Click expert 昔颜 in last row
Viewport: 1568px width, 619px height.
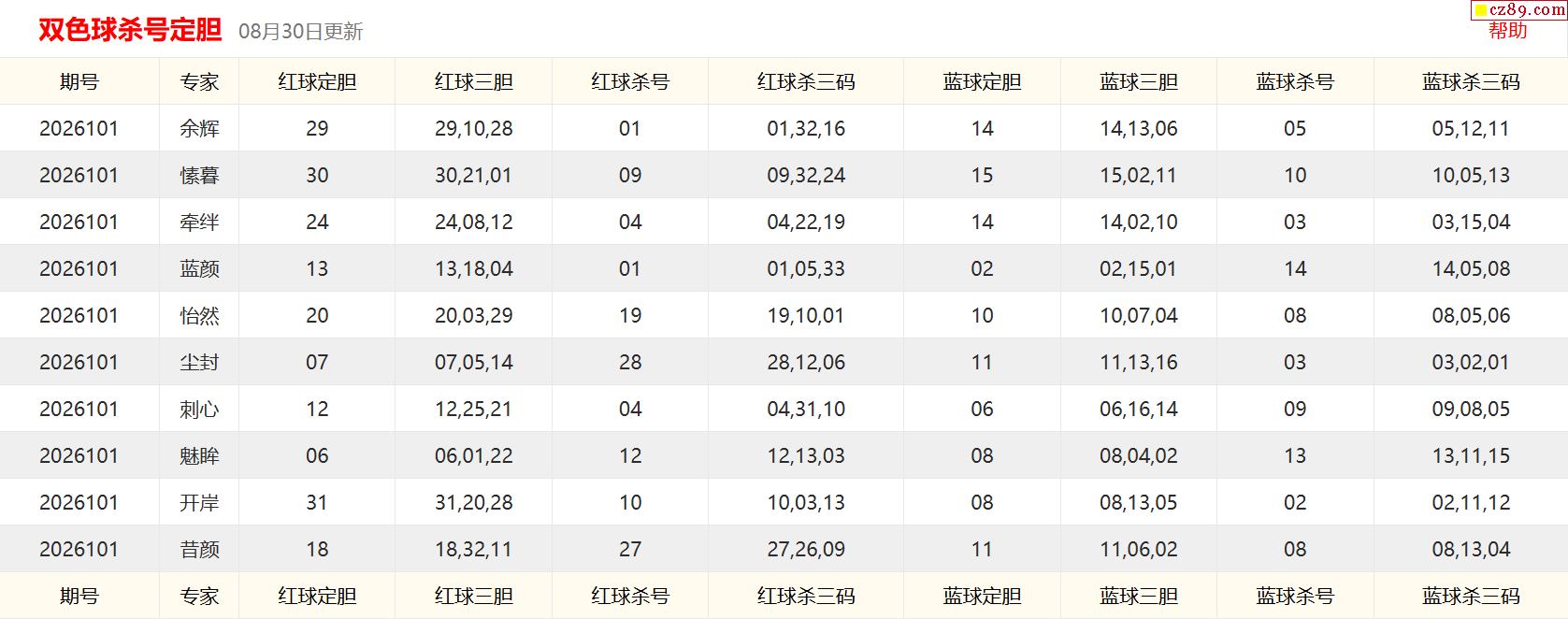point(199,550)
